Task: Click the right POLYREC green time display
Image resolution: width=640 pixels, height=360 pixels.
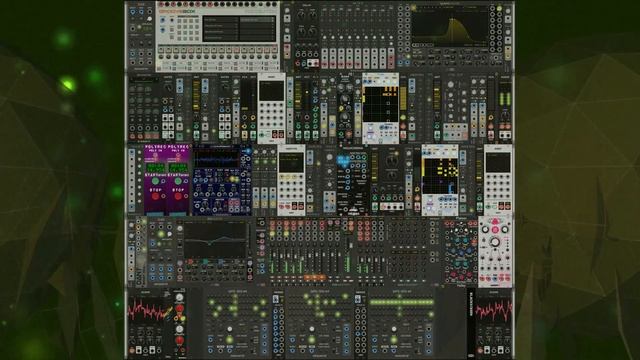Action: coord(178,168)
